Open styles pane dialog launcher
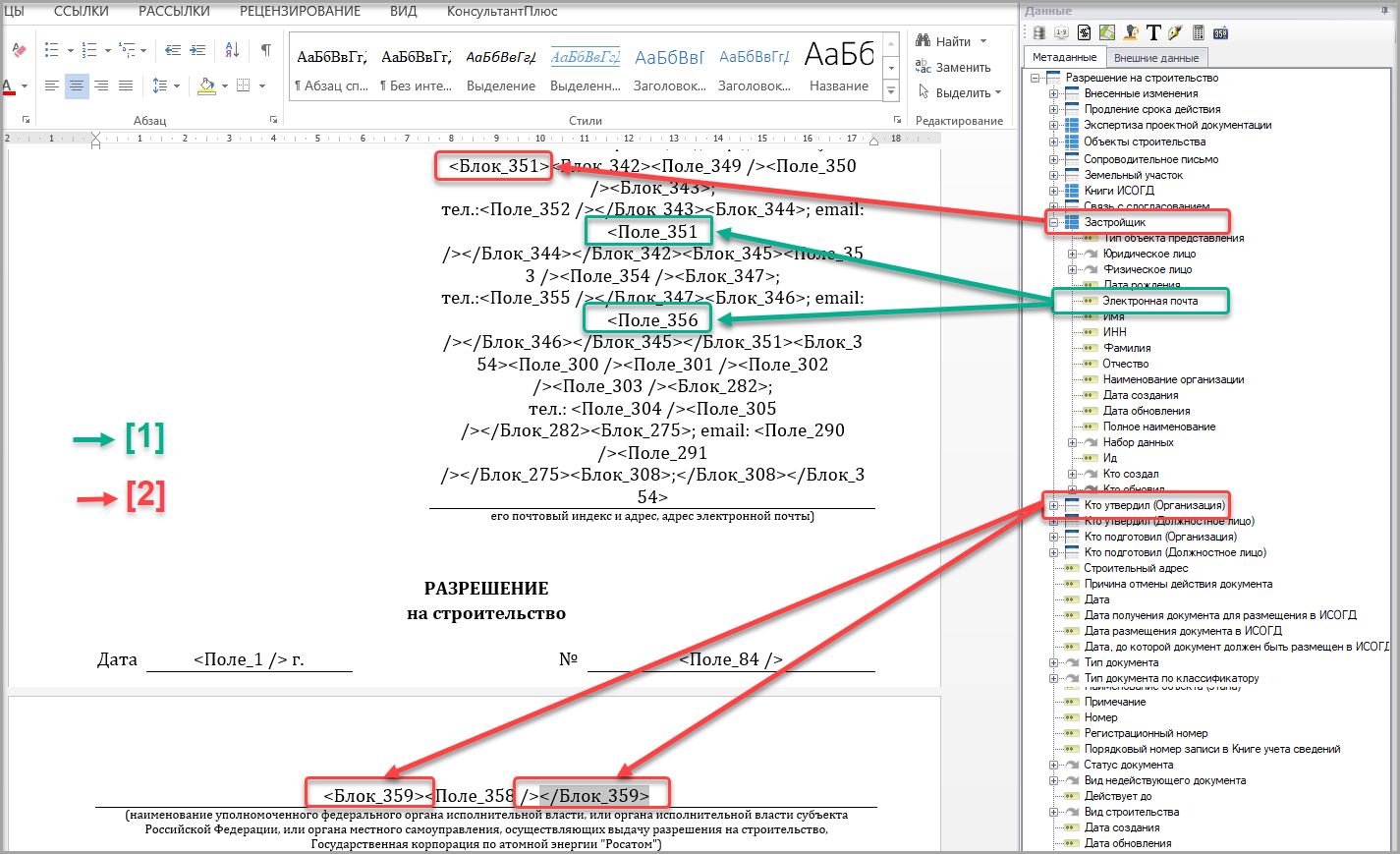The image size is (1400, 854). pyautogui.click(x=897, y=120)
